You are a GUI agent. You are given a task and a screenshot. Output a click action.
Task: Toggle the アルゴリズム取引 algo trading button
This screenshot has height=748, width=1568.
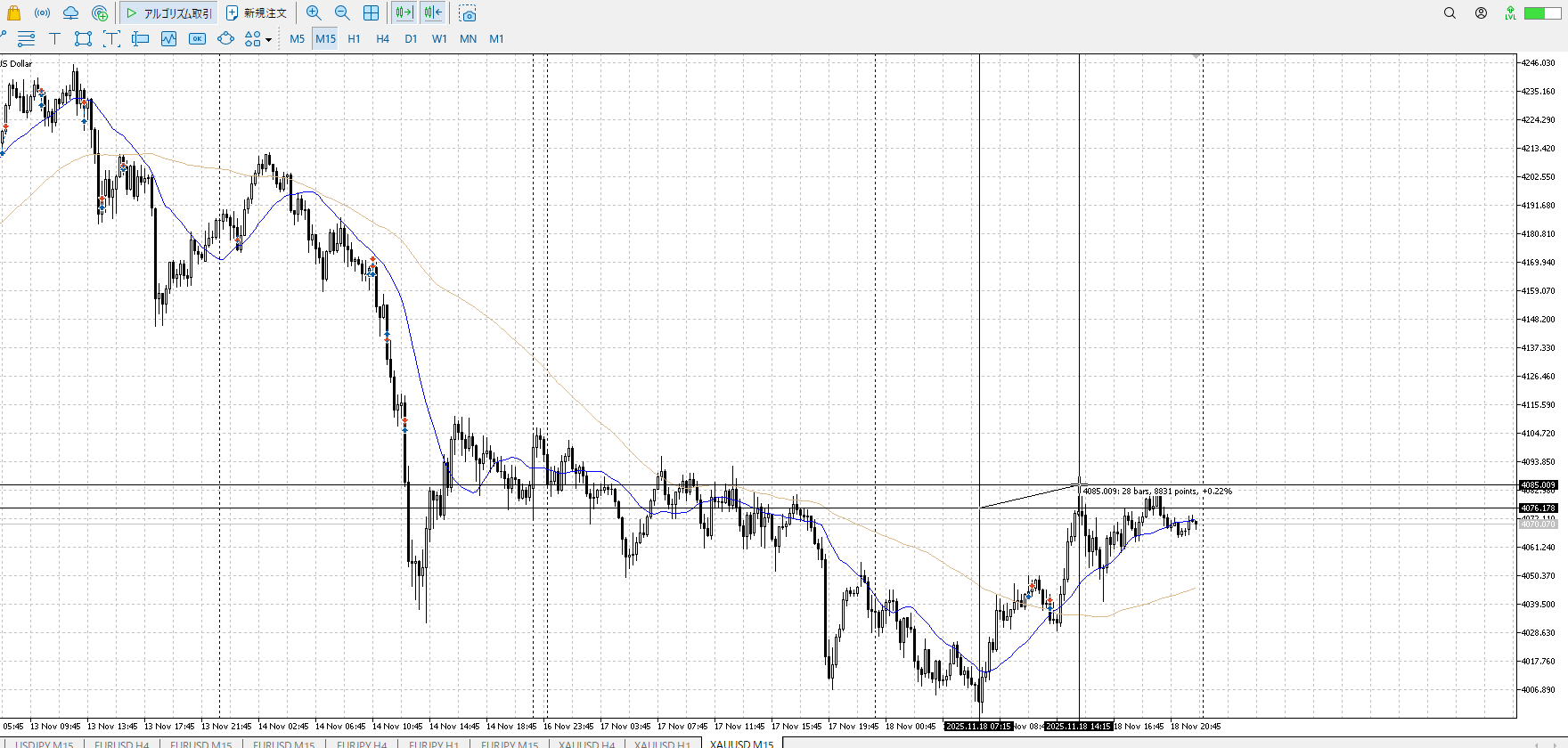(169, 12)
